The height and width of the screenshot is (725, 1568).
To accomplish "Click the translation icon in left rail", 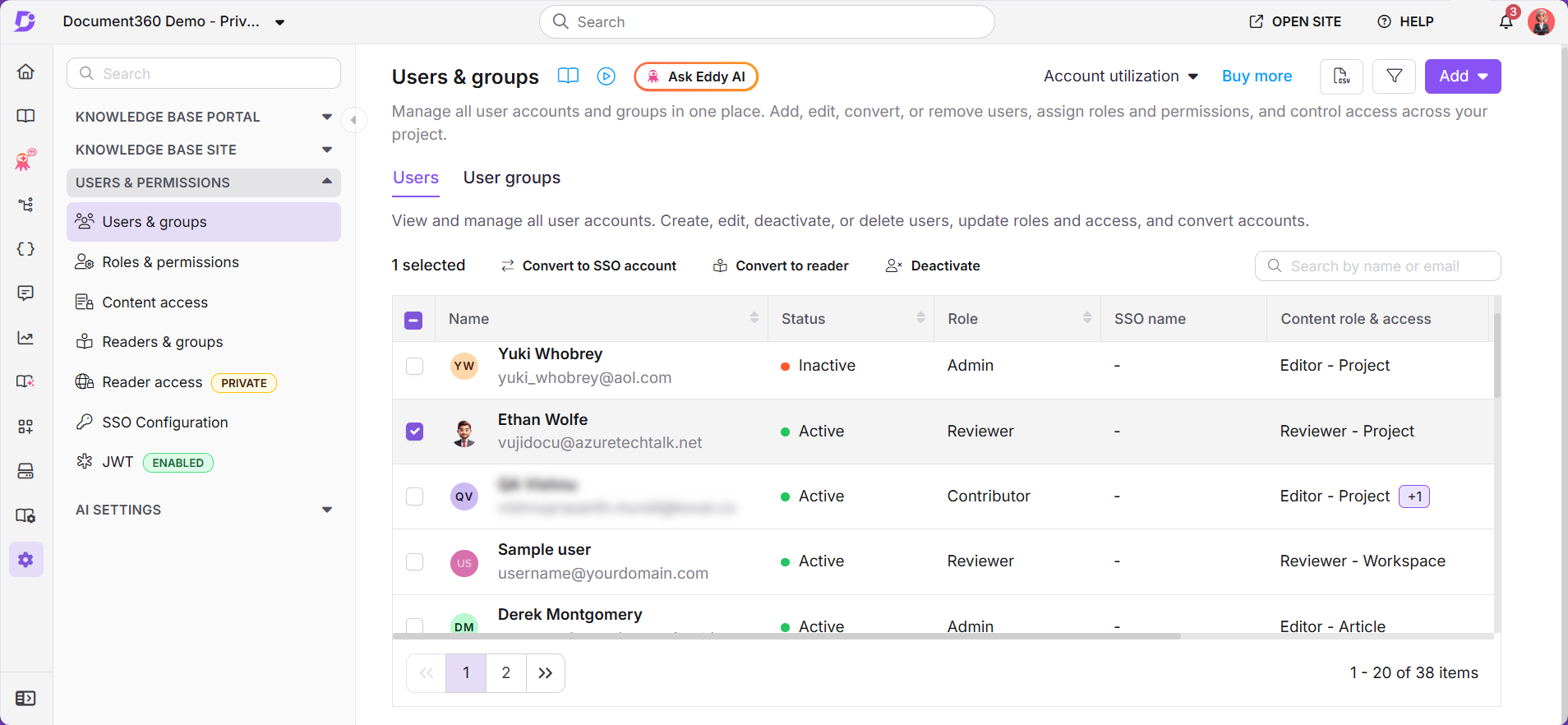I will (25, 382).
